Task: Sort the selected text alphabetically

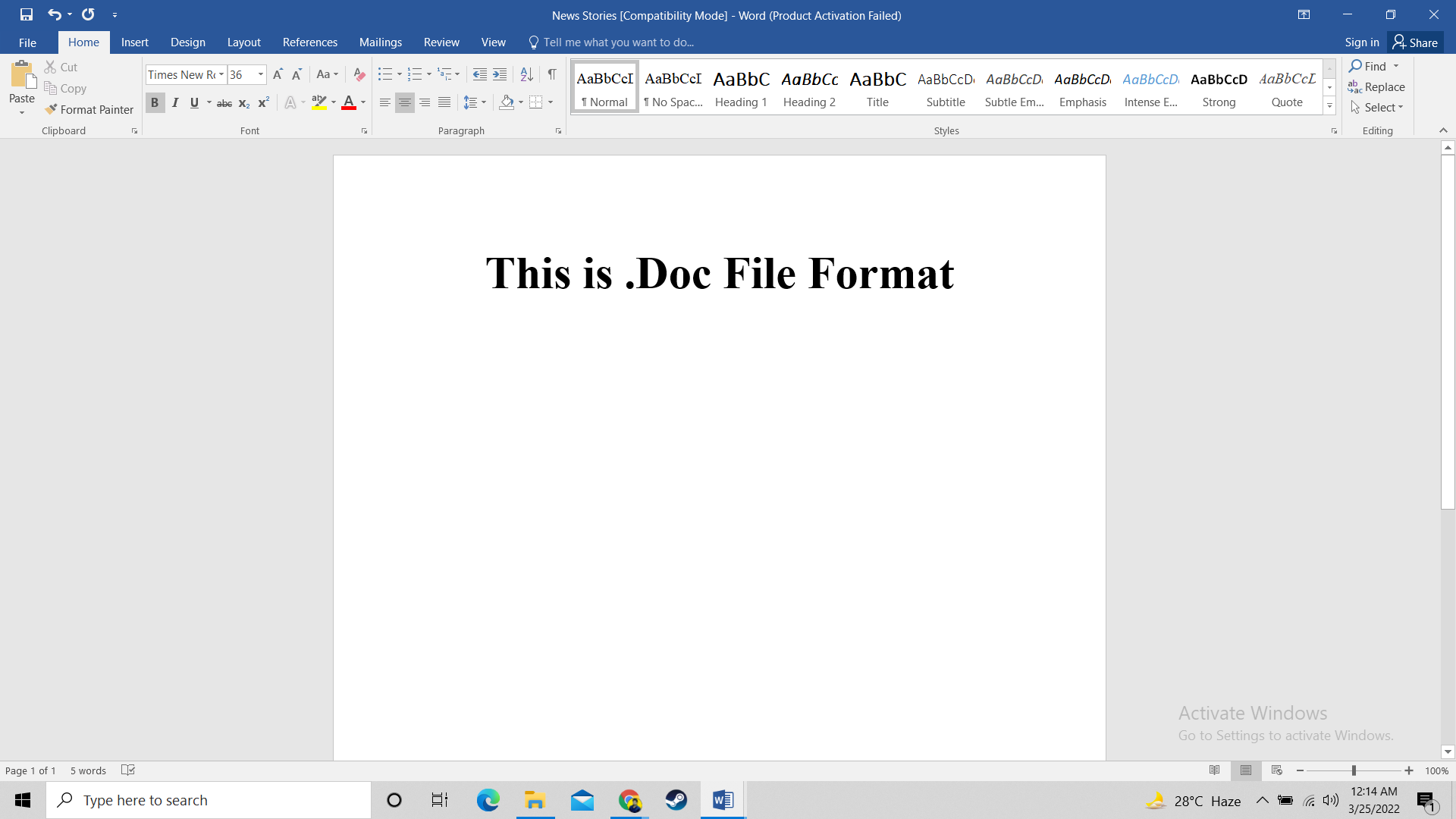Action: (526, 74)
